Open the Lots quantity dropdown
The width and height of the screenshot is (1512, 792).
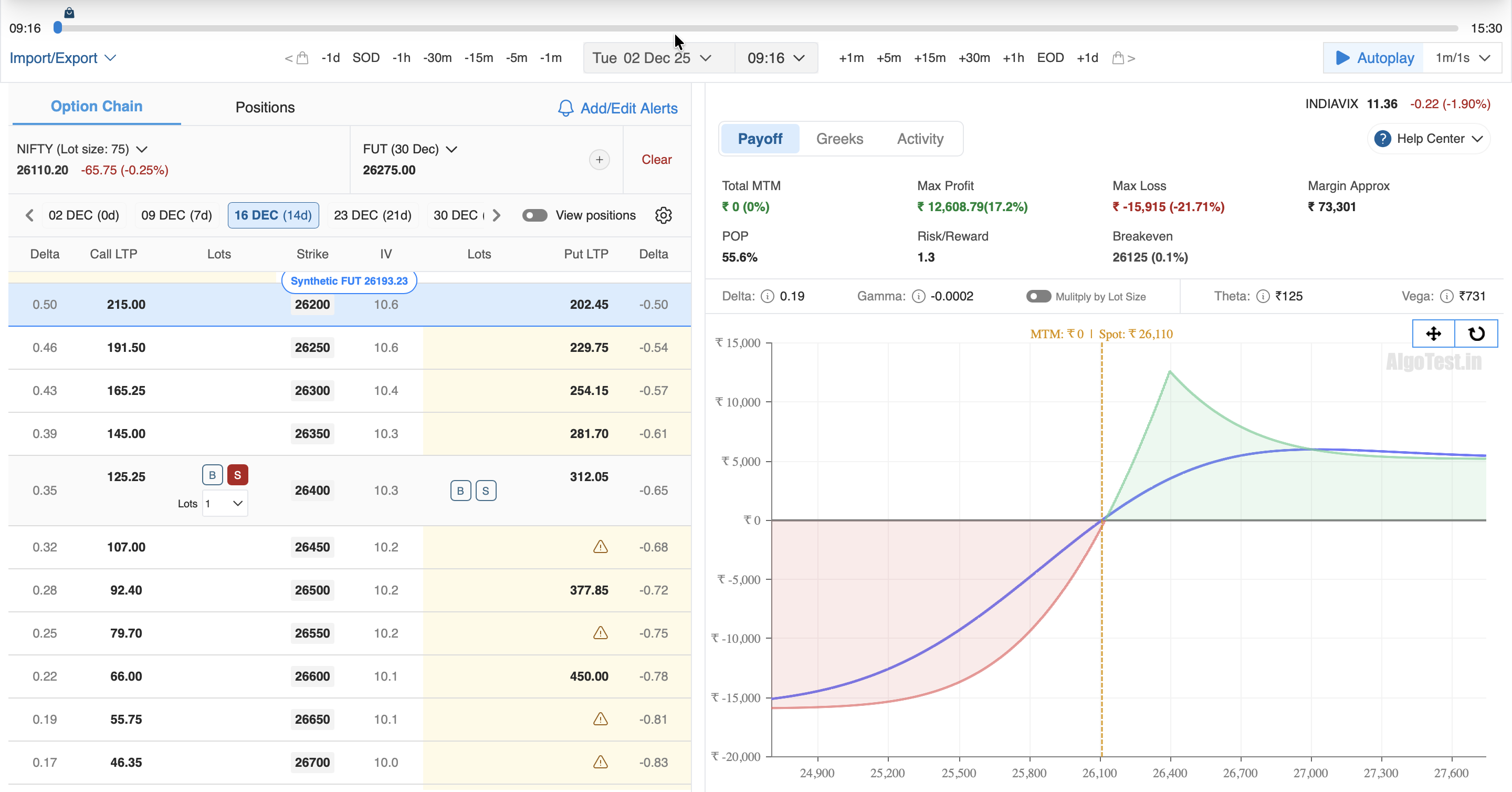(x=225, y=504)
